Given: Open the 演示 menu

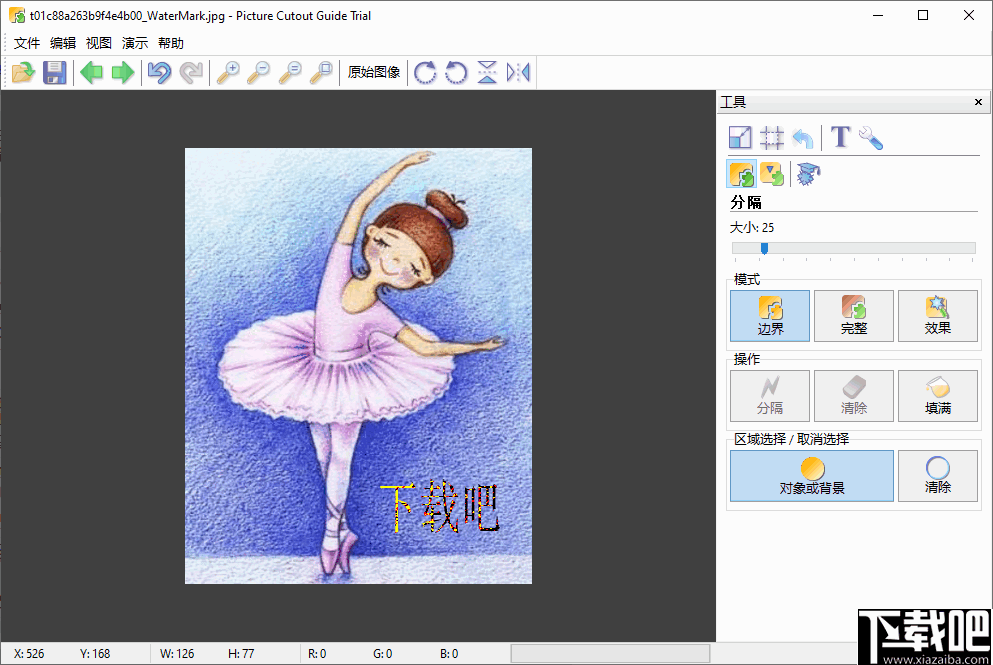Looking at the screenshot, I should (x=135, y=43).
